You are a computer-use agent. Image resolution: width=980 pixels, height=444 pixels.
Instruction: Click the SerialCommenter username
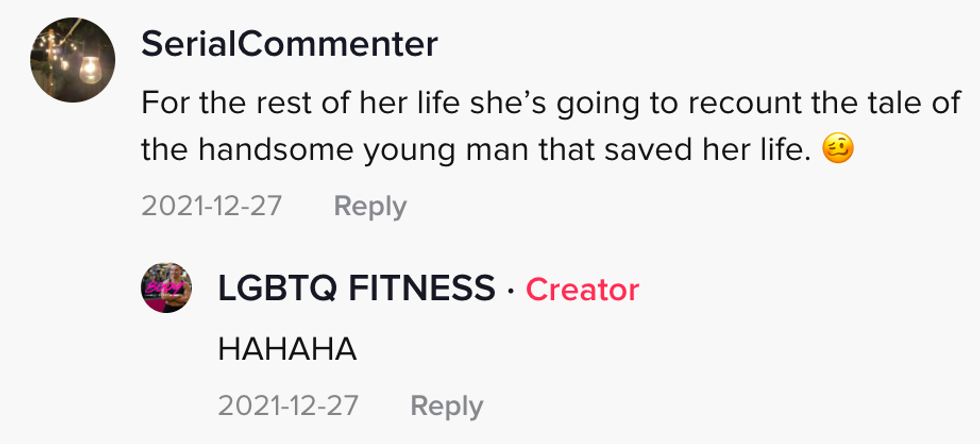point(289,43)
